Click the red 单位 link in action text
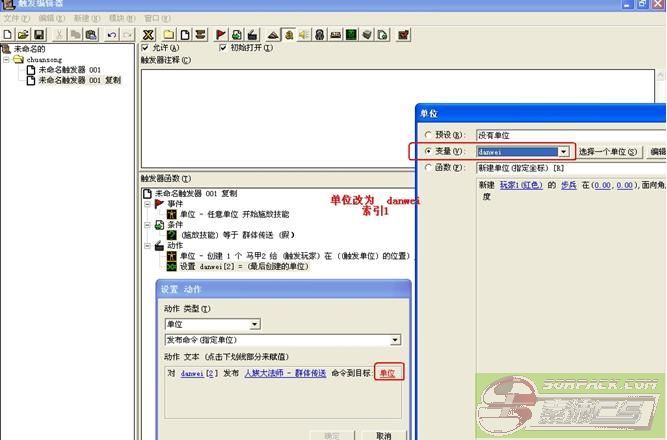The image size is (667, 440). [x=388, y=373]
